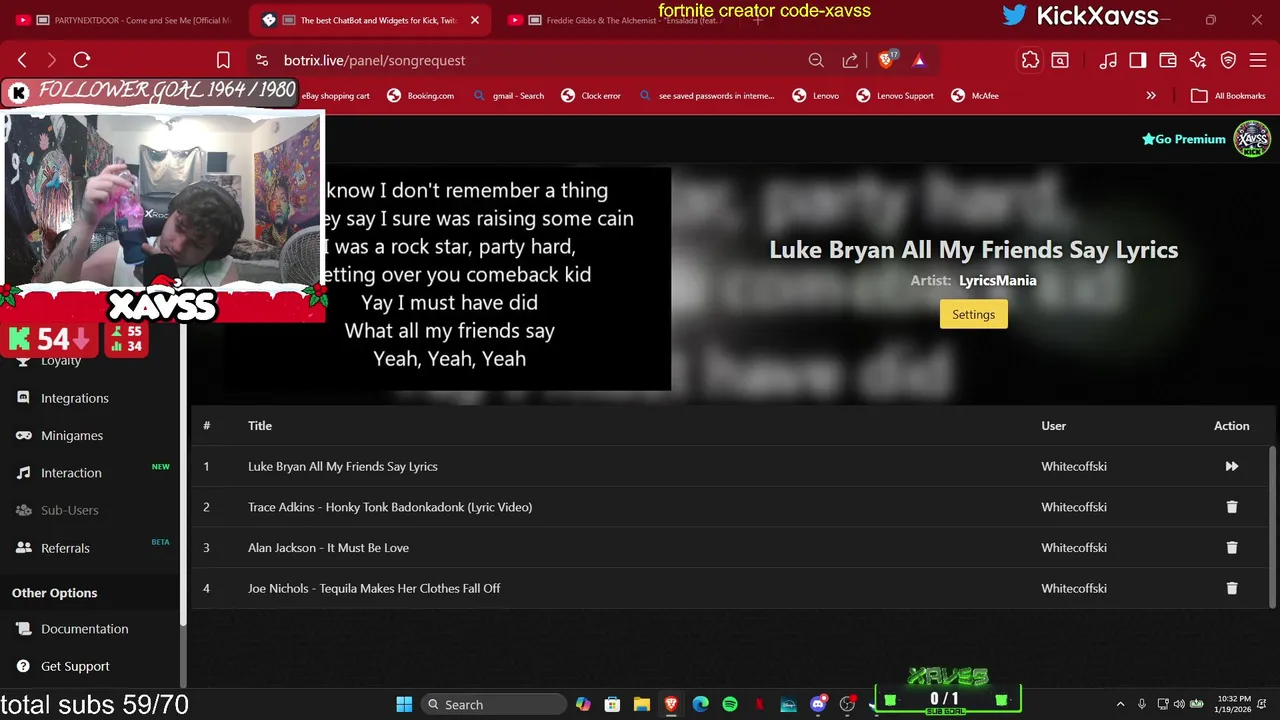Image resolution: width=1280 pixels, height=720 pixels.
Task: Open Referrals in the sidebar
Action: point(65,548)
